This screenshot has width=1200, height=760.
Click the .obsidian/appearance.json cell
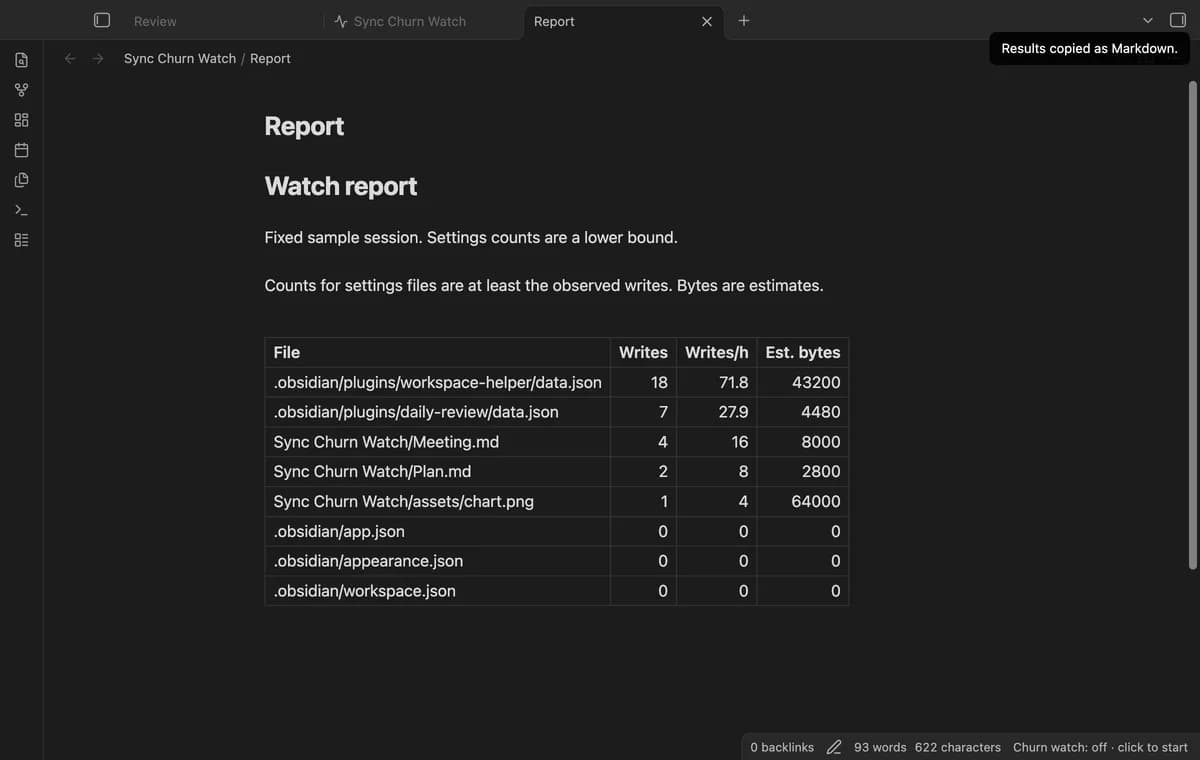(x=437, y=561)
